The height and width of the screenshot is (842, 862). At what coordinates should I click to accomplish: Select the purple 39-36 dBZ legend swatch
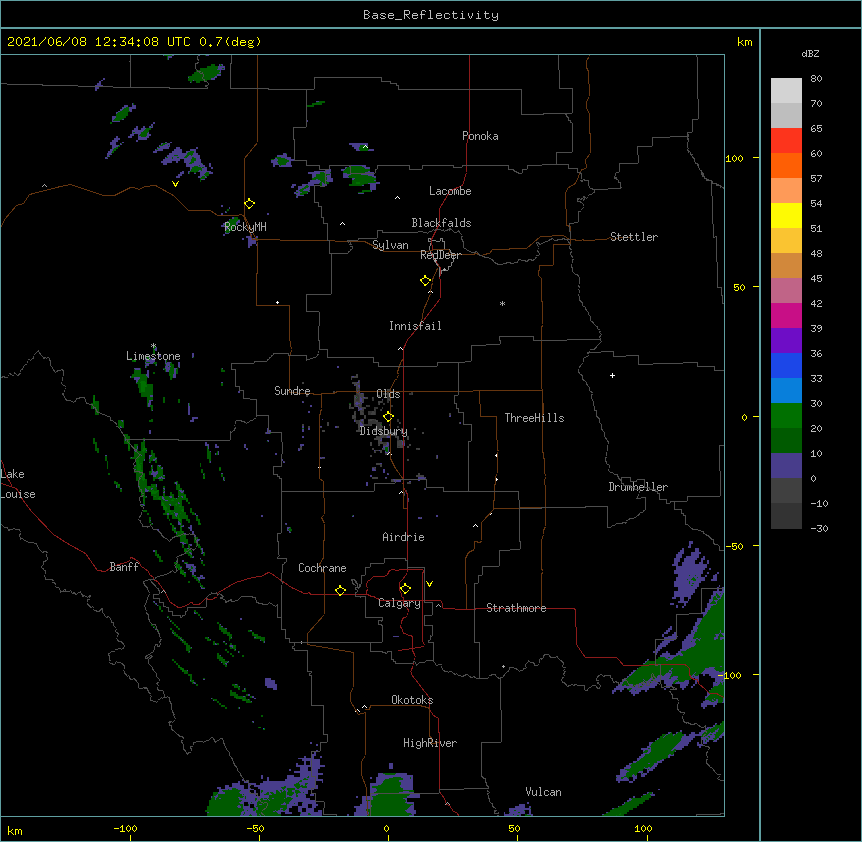786,341
